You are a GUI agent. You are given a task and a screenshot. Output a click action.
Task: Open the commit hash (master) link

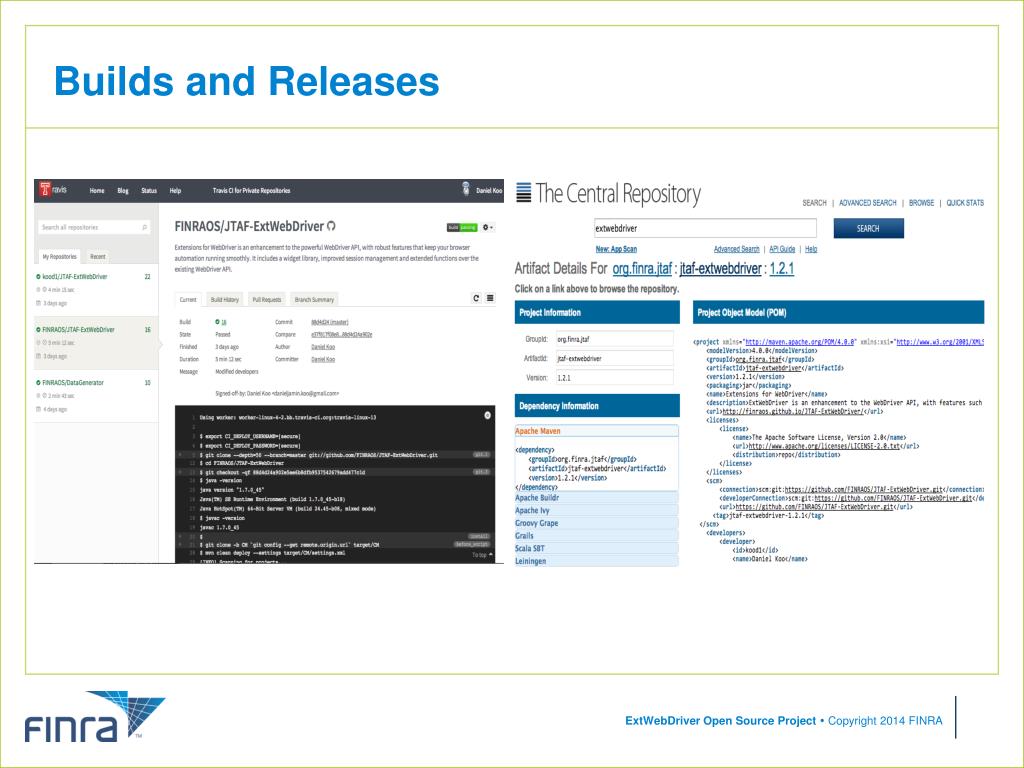coord(330,322)
